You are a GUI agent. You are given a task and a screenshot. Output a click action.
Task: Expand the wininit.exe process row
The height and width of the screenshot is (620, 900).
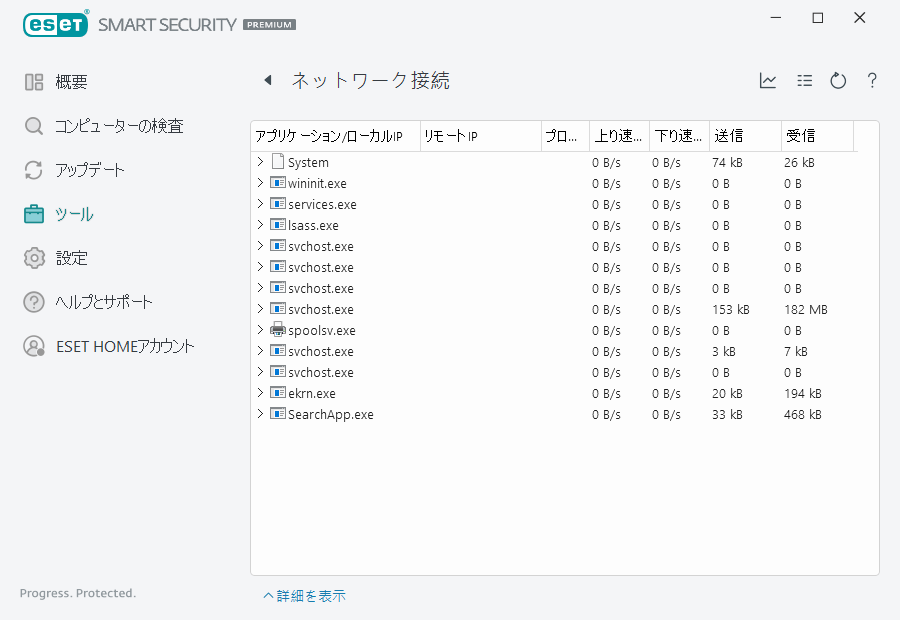pyautogui.click(x=260, y=183)
